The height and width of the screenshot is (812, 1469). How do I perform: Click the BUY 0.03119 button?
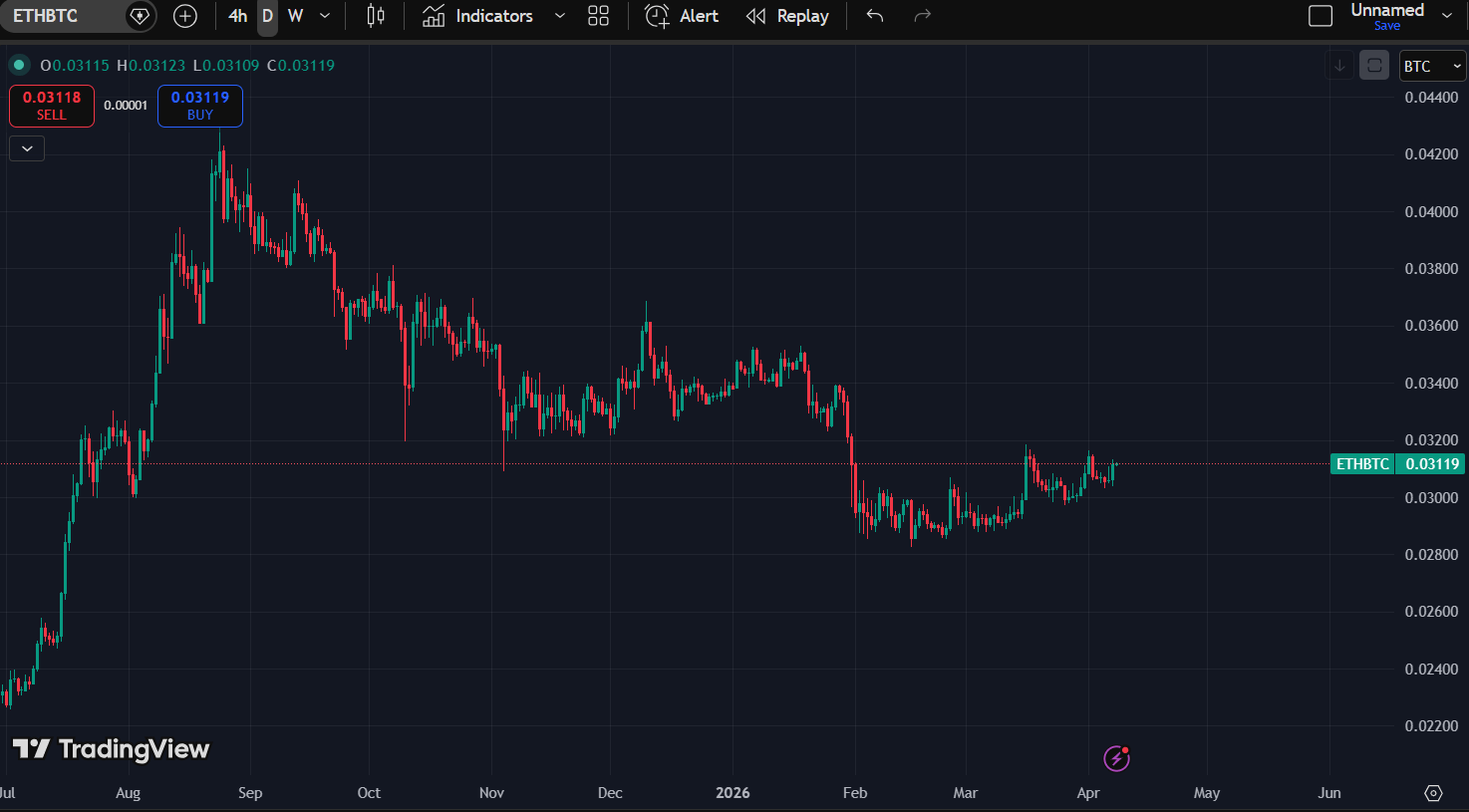click(x=200, y=106)
